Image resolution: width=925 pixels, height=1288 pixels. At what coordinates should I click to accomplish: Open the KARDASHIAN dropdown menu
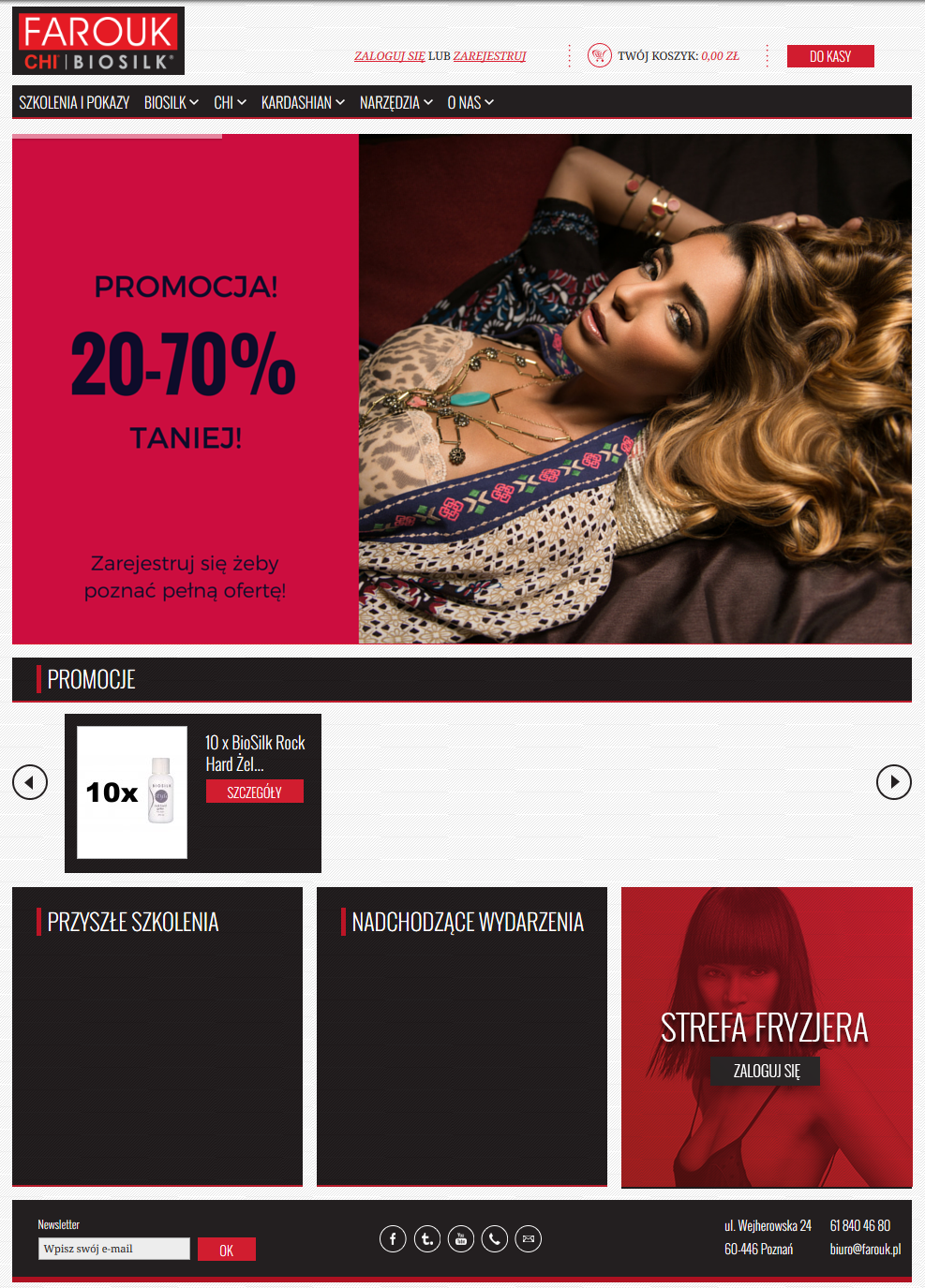click(303, 103)
